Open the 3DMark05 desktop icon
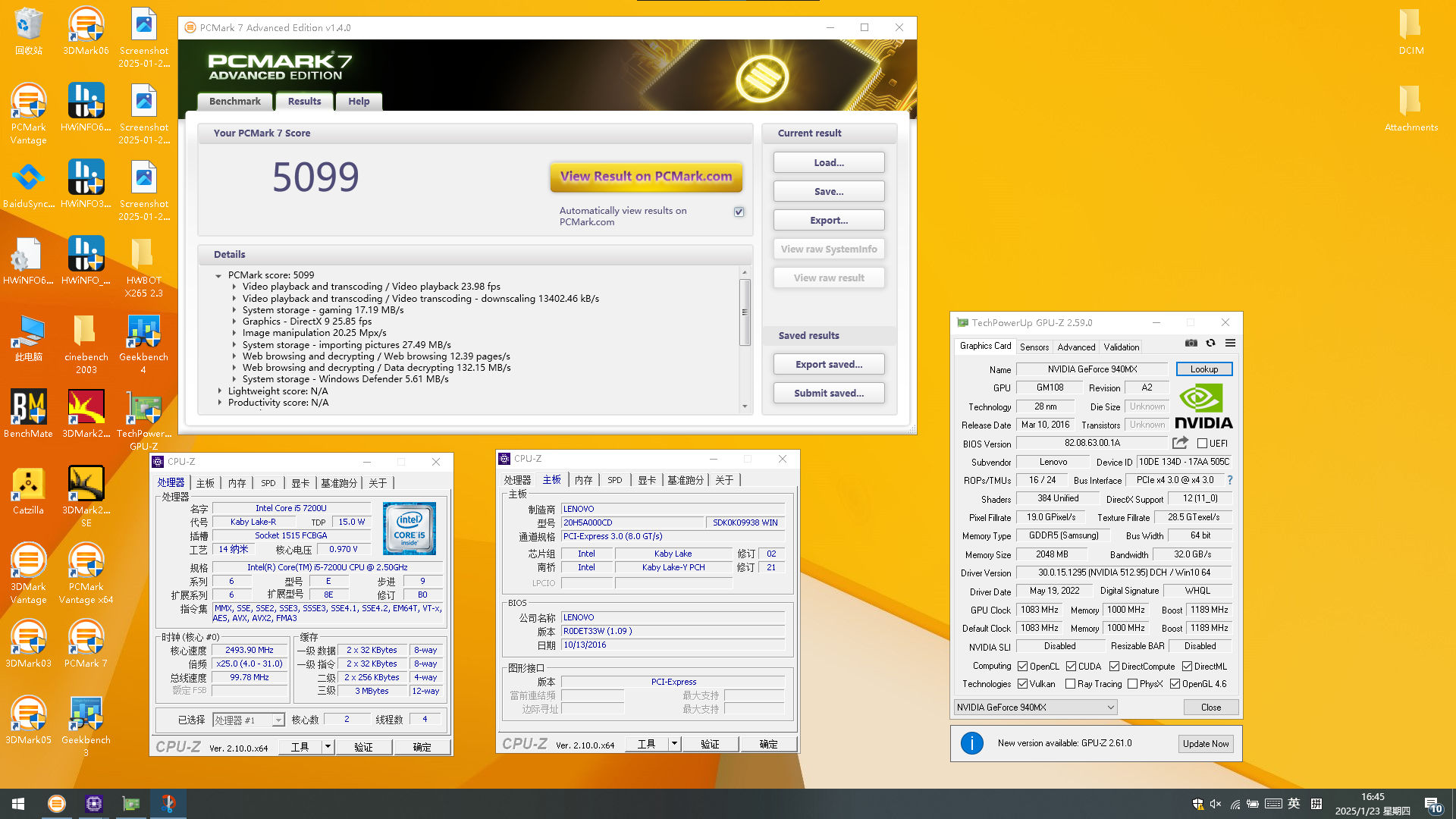The image size is (1456, 819). coord(29,721)
